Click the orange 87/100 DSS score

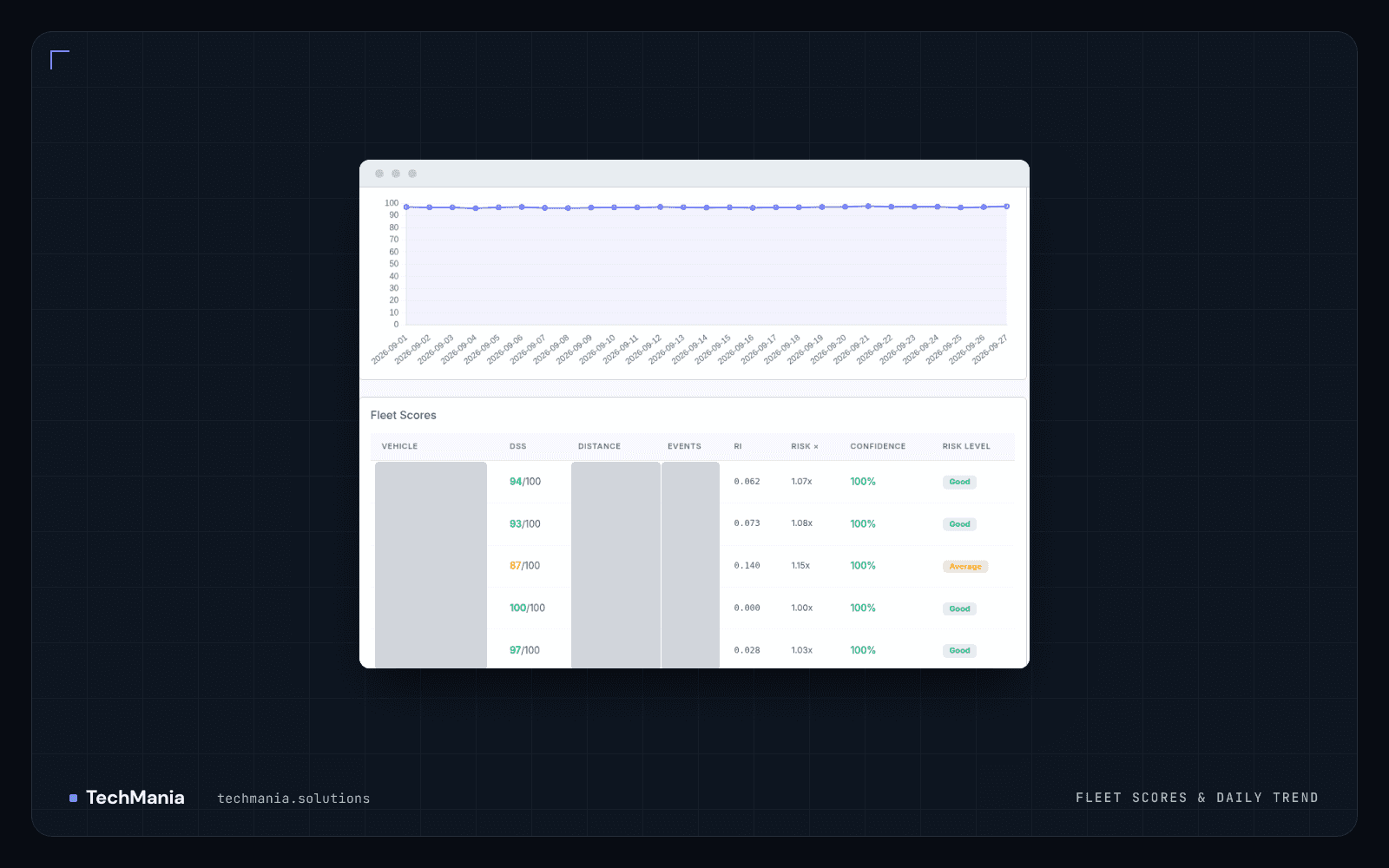click(524, 566)
